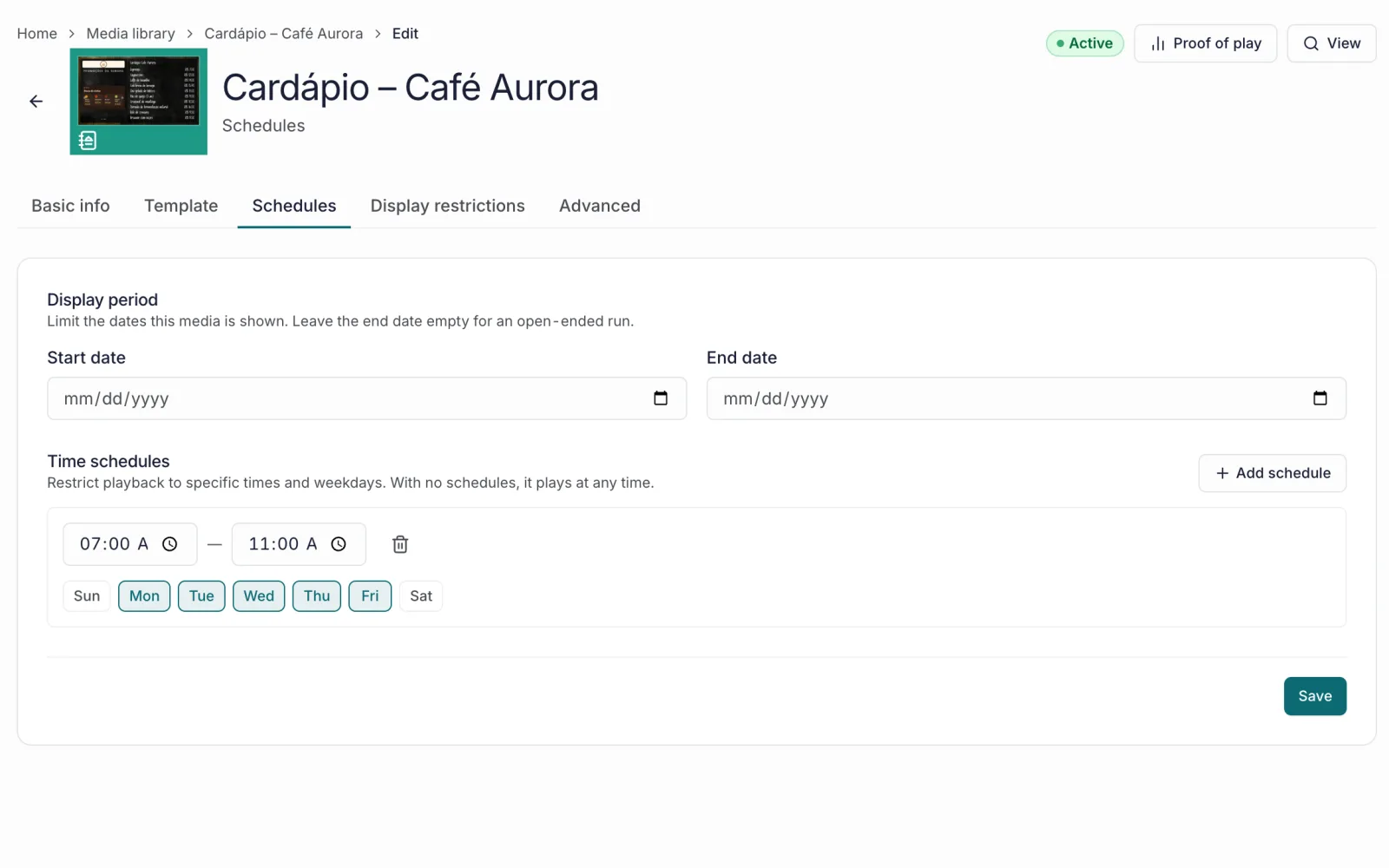1389x868 pixels.
Task: Click the menu thumbnail image
Action: click(x=139, y=102)
